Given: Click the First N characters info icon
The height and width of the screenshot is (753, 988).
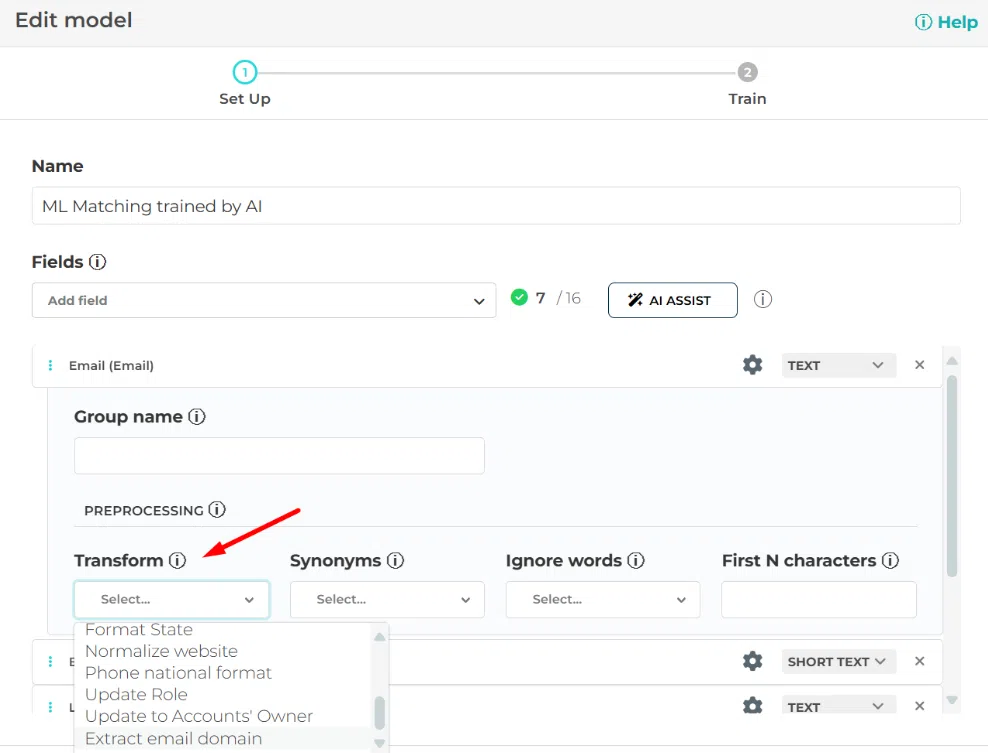Looking at the screenshot, I should tap(890, 561).
